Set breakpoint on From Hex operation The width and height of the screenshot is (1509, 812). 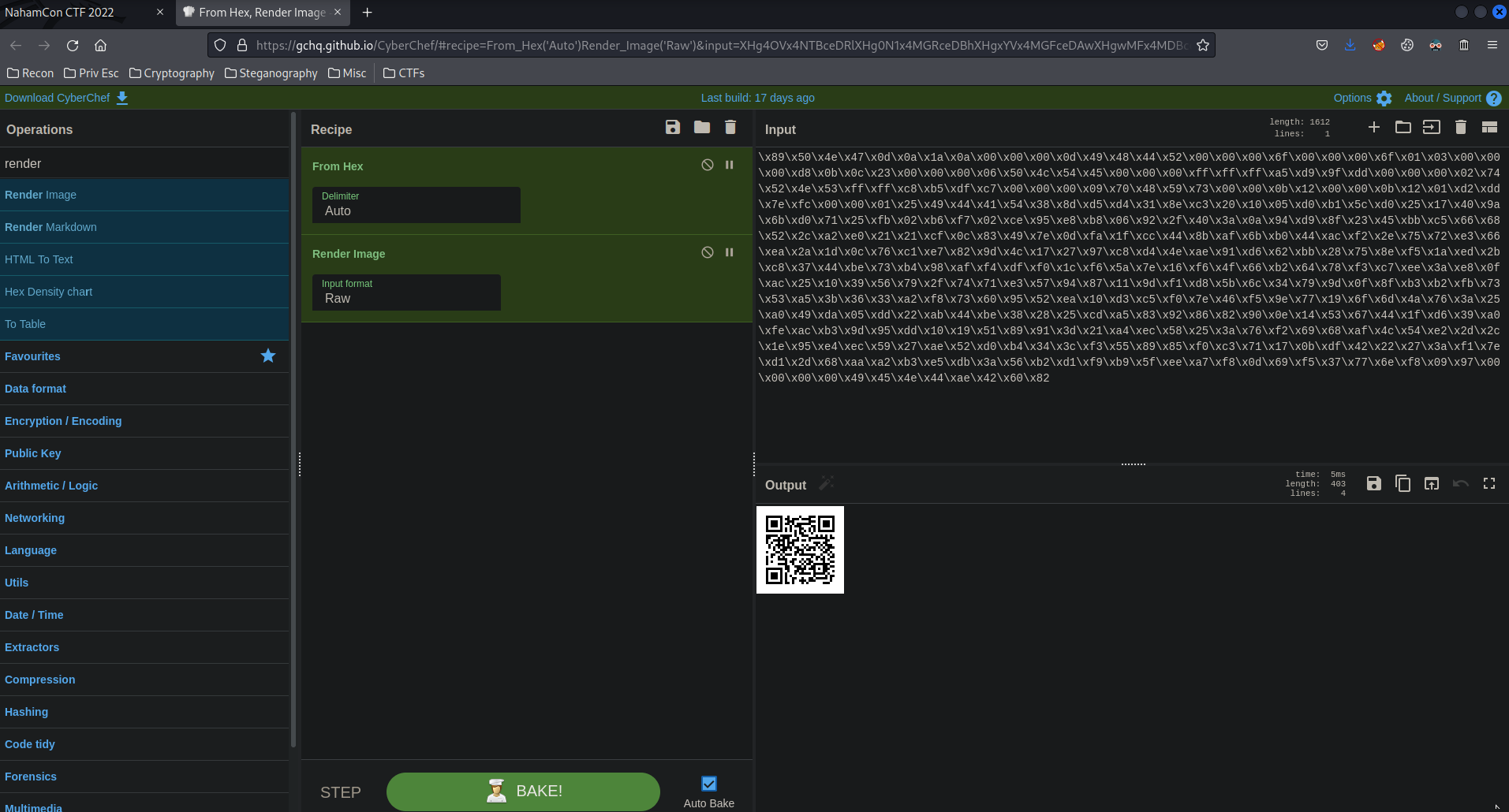[x=730, y=165]
